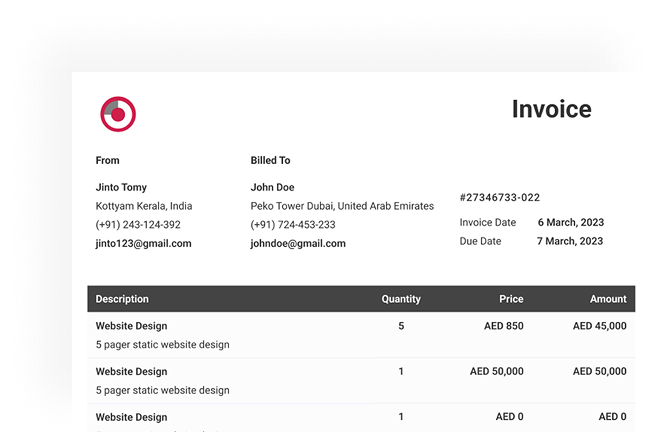Select the AED 45,000 amount cell
This screenshot has height=440, width=658.
click(600, 326)
